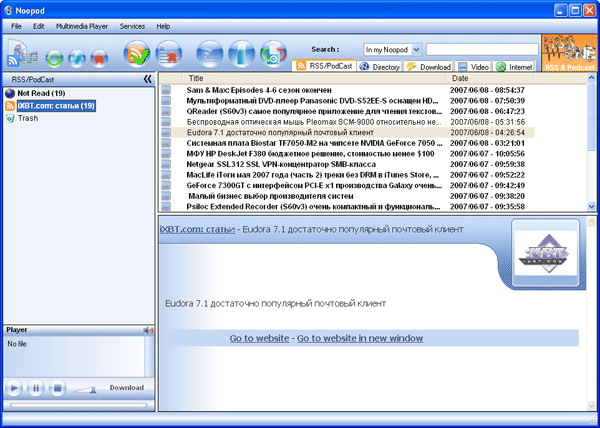This screenshot has width=600, height=428.
Task: Open the File menu
Action: pyautogui.click(x=16, y=26)
